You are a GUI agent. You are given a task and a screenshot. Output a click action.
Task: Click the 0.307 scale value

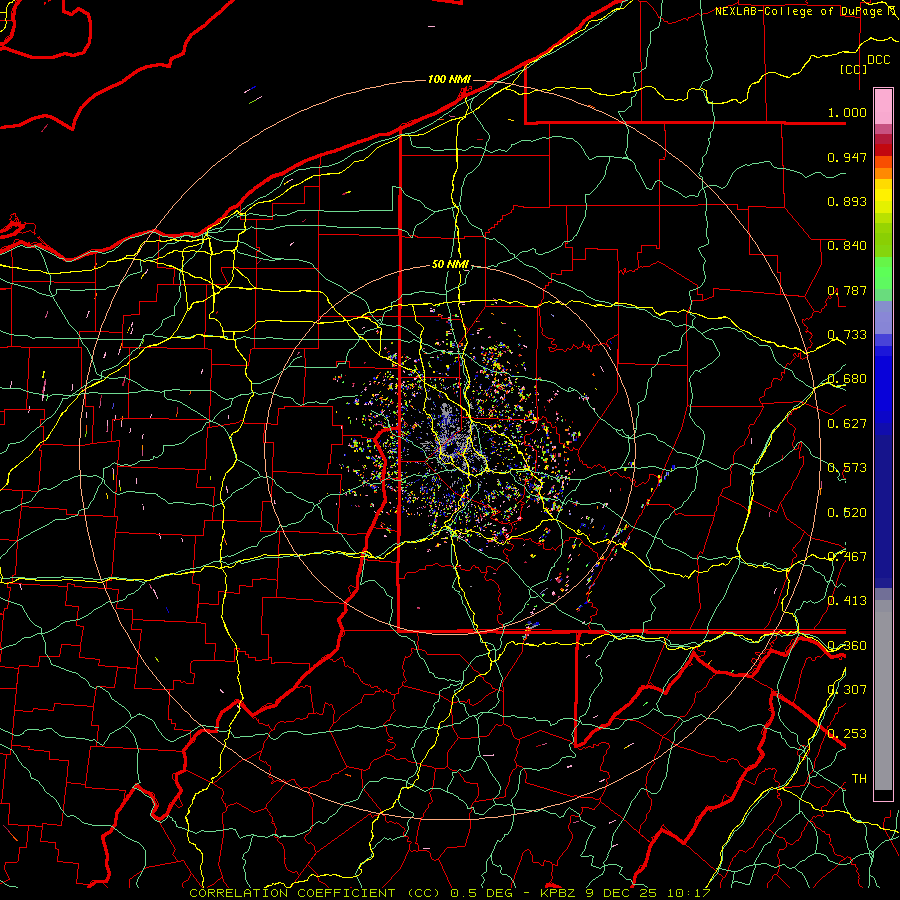(x=847, y=689)
